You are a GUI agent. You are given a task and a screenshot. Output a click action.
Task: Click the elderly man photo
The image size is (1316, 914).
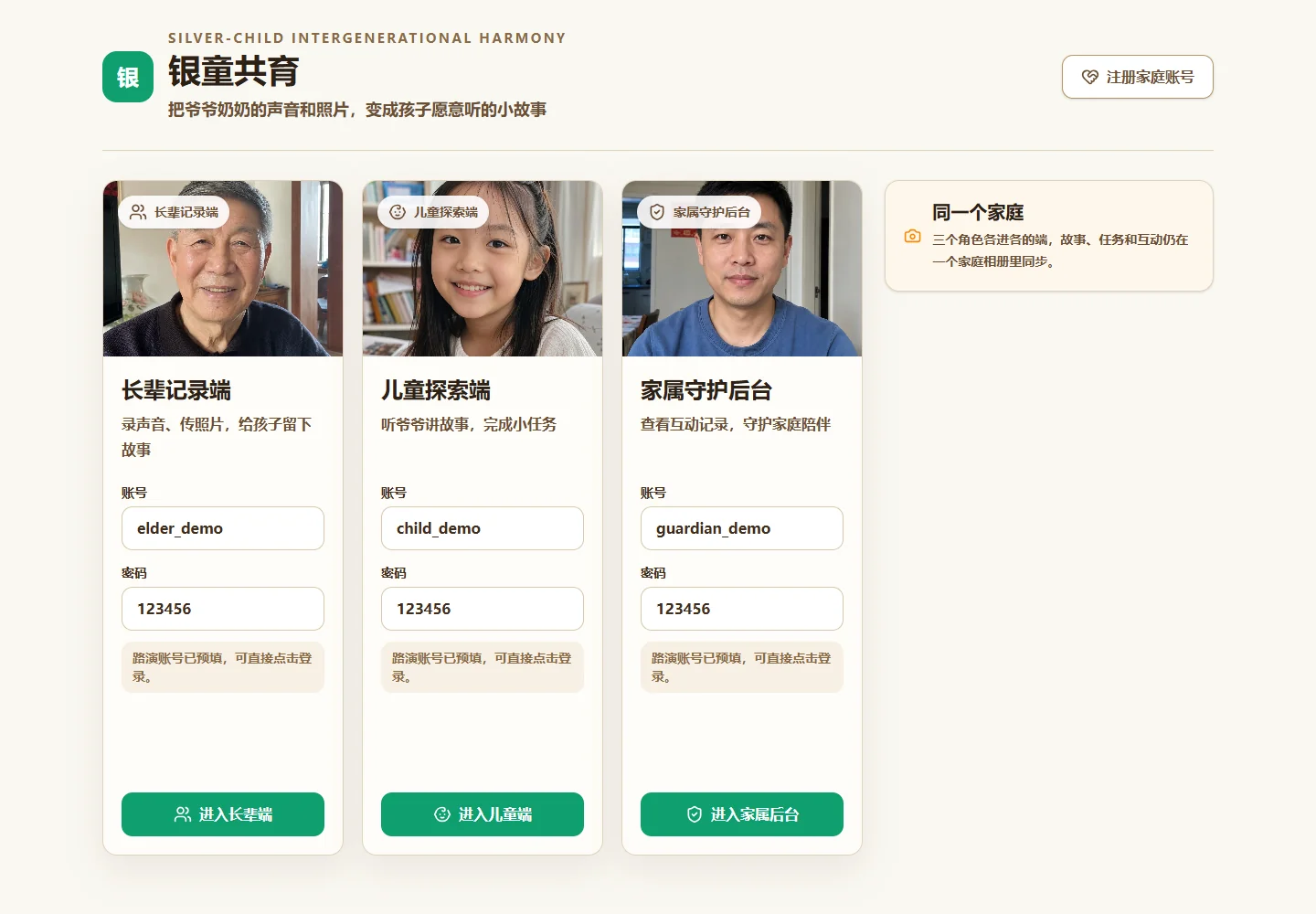(223, 269)
